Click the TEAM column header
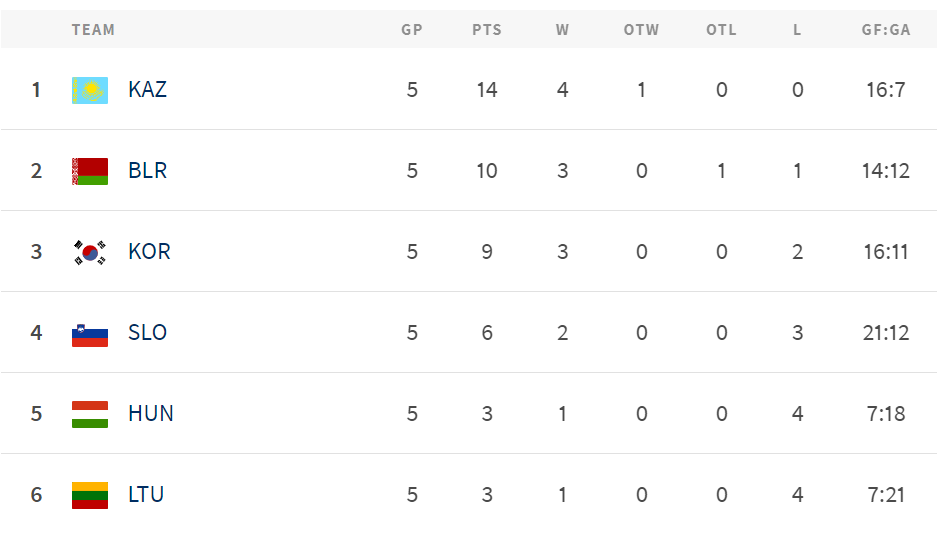The width and height of the screenshot is (941, 533). pyautogui.click(x=93, y=29)
